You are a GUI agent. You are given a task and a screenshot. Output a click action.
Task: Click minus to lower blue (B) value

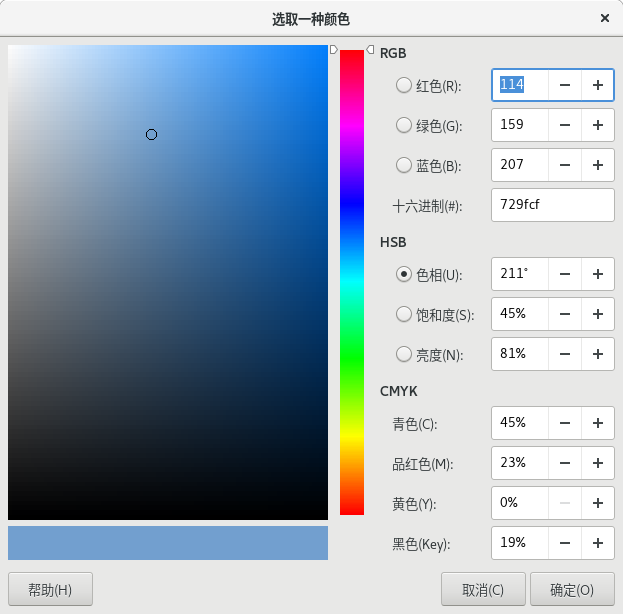point(565,165)
